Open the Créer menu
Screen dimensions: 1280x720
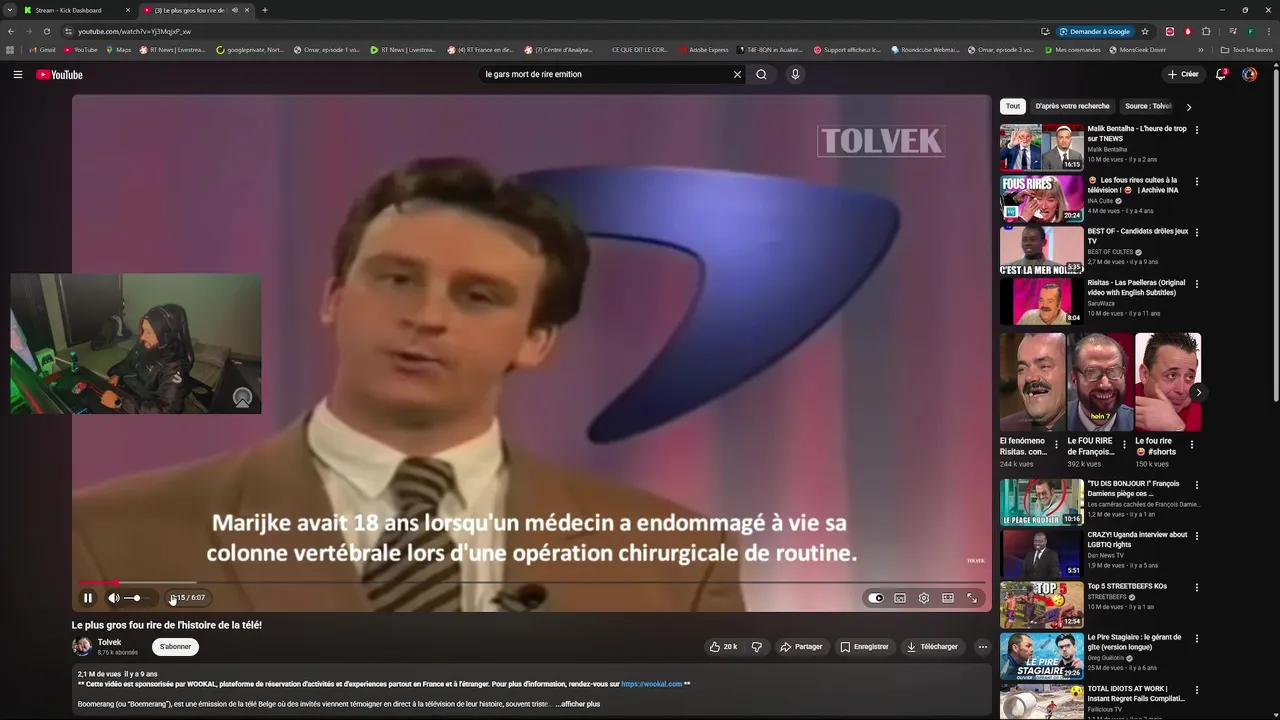click(1183, 74)
